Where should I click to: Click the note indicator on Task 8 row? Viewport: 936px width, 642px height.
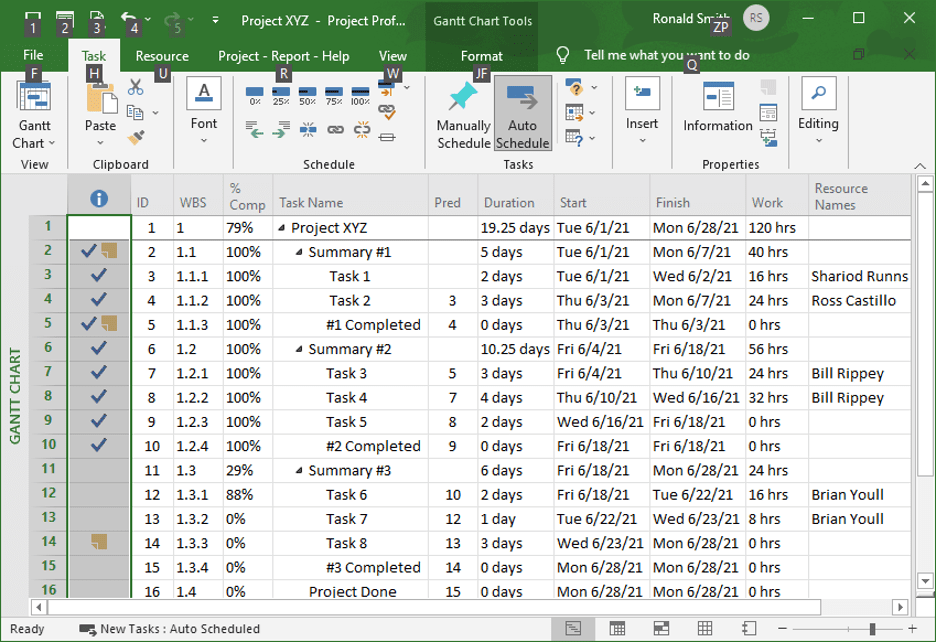[x=99, y=542]
